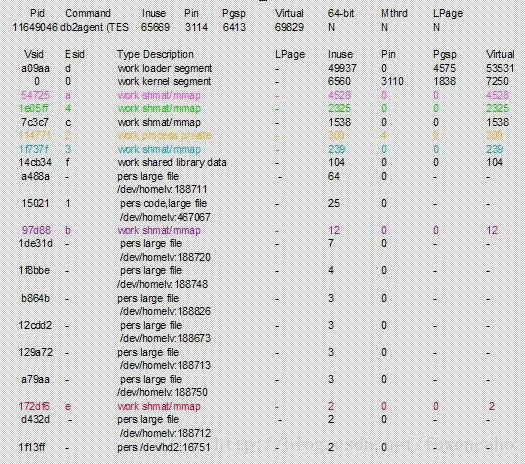The image size is (525, 464).
Task: Select Vsid a09aa
Action: pyautogui.click(x=35, y=68)
